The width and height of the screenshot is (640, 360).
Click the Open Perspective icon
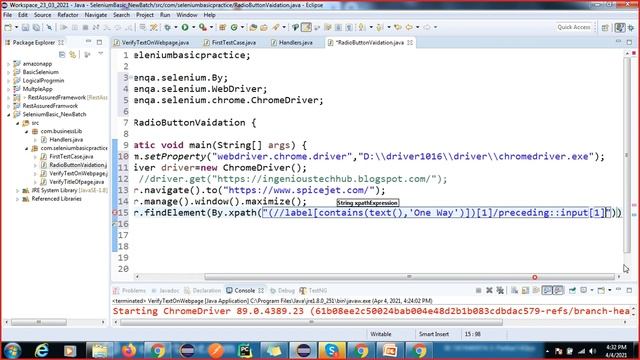[x=605, y=27]
